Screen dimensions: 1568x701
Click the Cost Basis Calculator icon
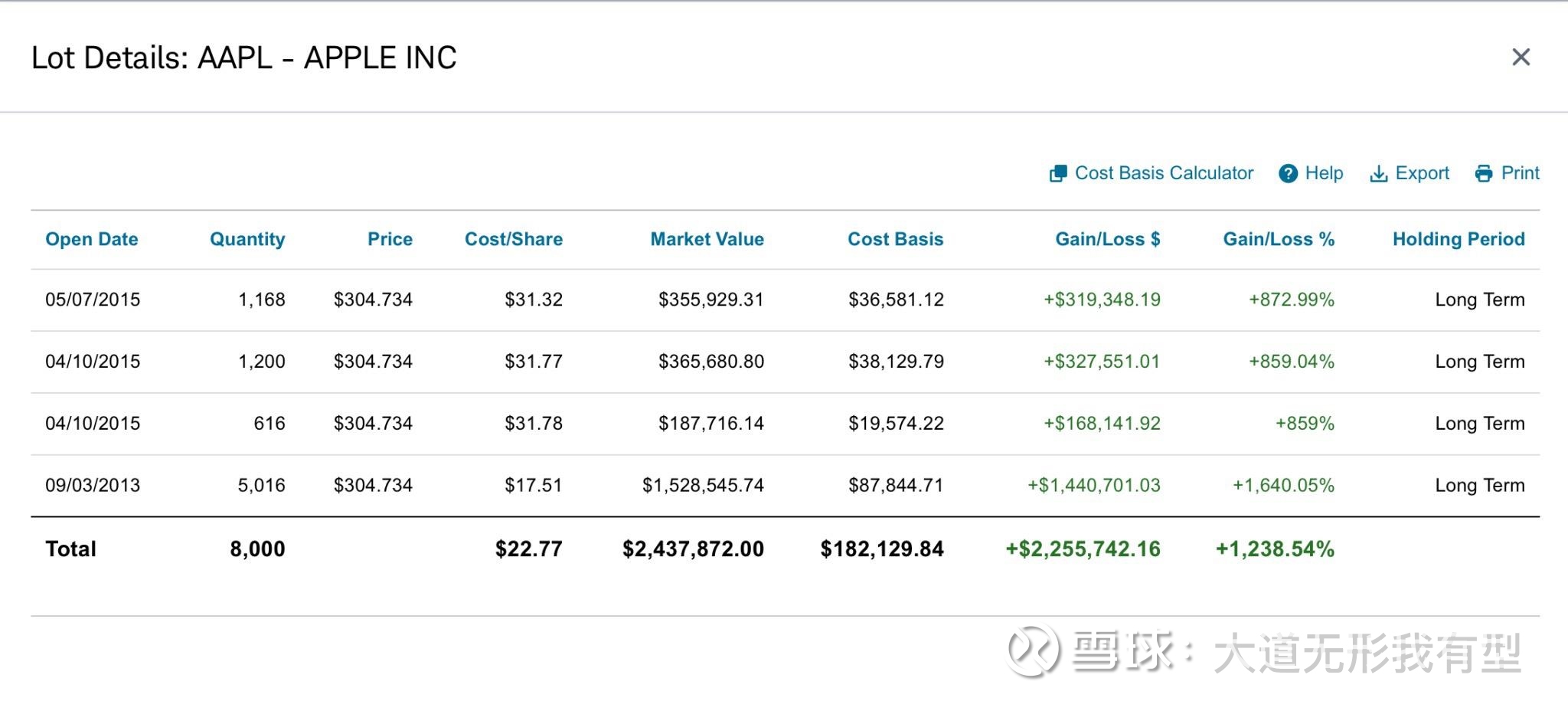[1058, 174]
